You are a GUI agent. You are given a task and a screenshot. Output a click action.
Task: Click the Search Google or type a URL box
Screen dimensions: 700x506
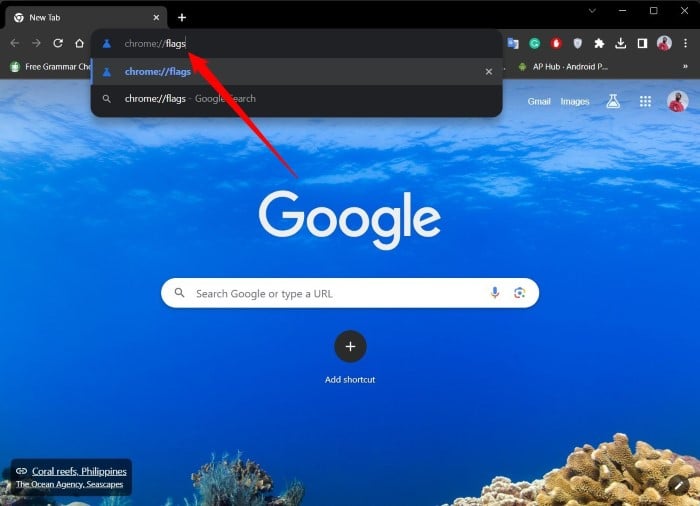(350, 293)
